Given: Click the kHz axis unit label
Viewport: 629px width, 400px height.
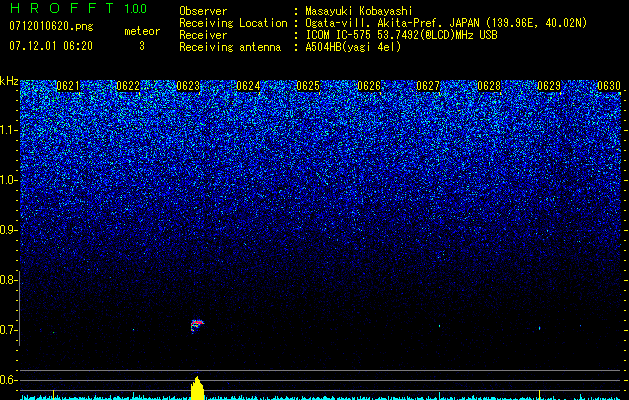Looking at the screenshot, I should click(9, 81).
